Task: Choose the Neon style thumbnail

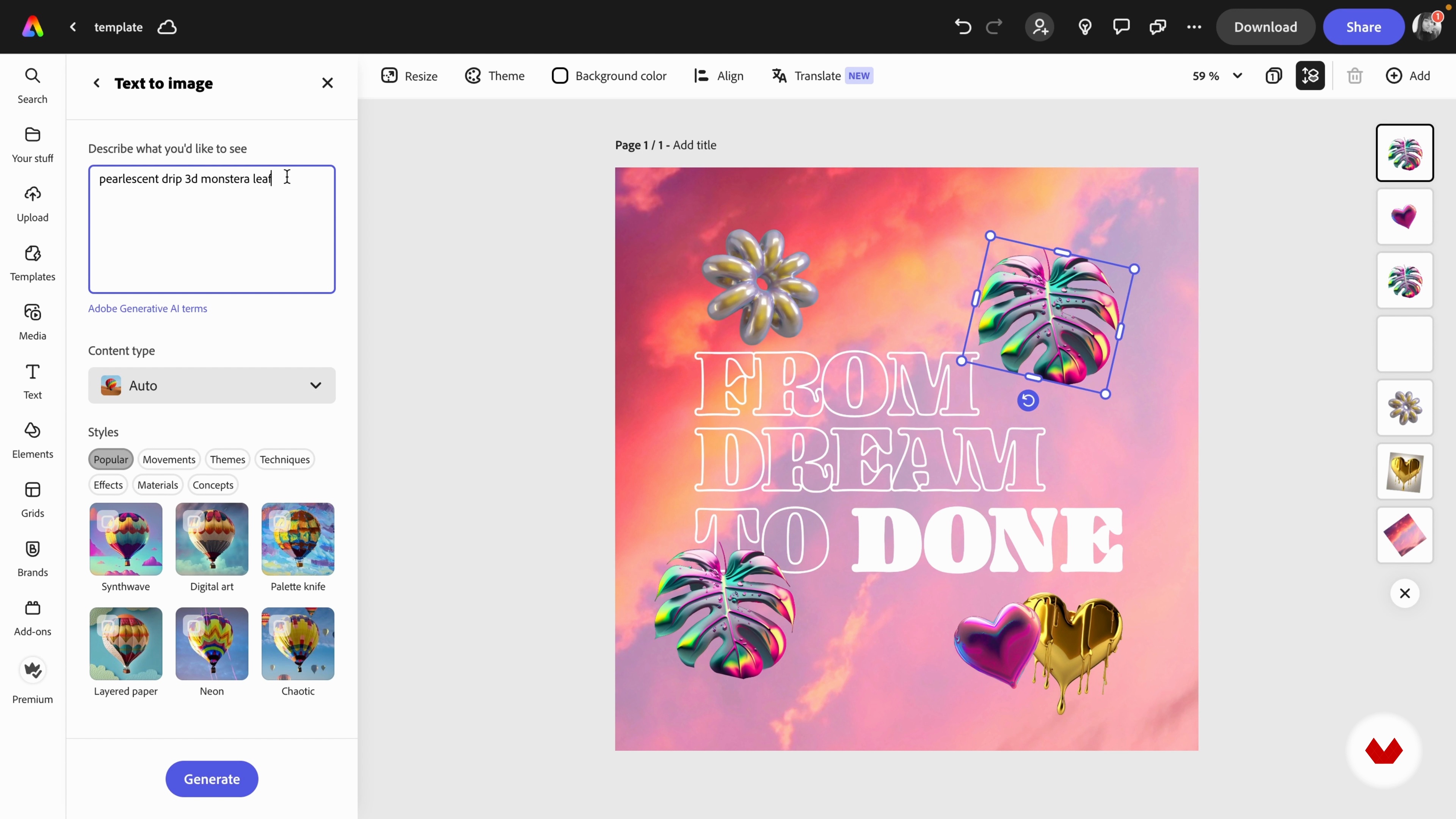Action: (212, 644)
